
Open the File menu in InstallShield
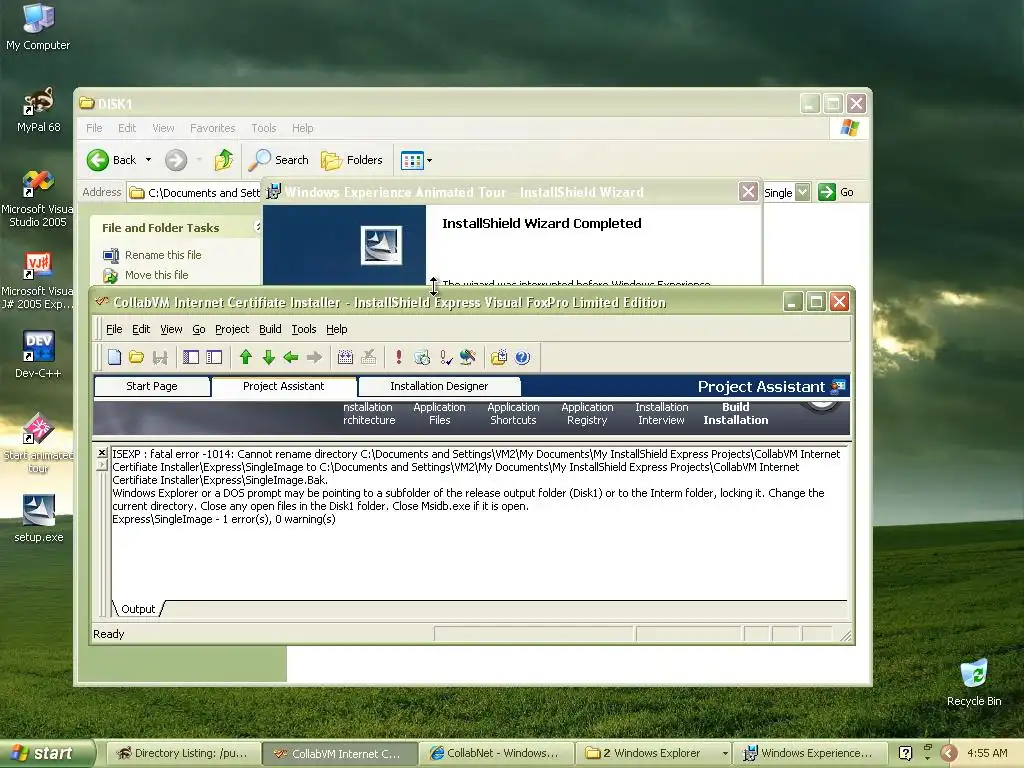pyautogui.click(x=114, y=329)
